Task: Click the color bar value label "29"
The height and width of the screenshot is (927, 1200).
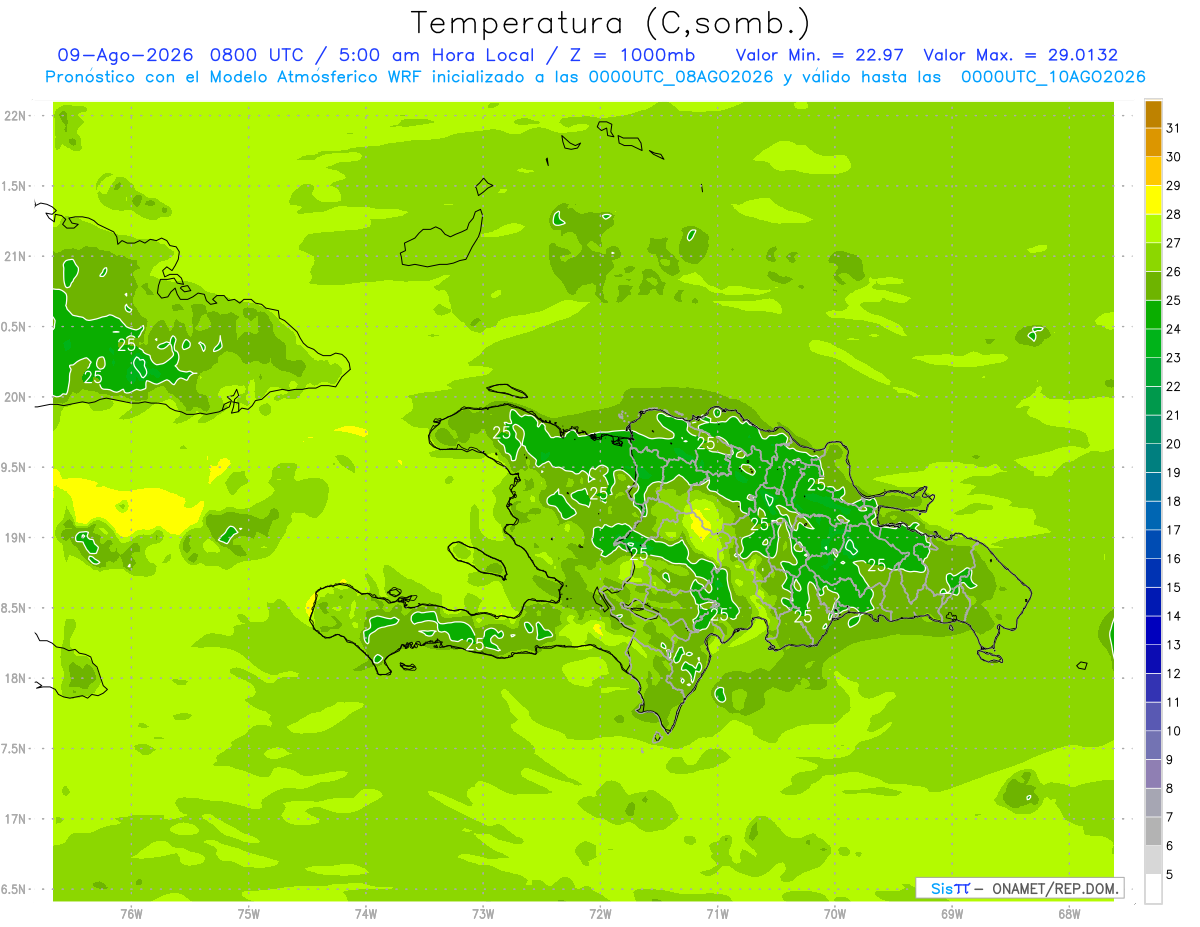Action: point(1173,185)
